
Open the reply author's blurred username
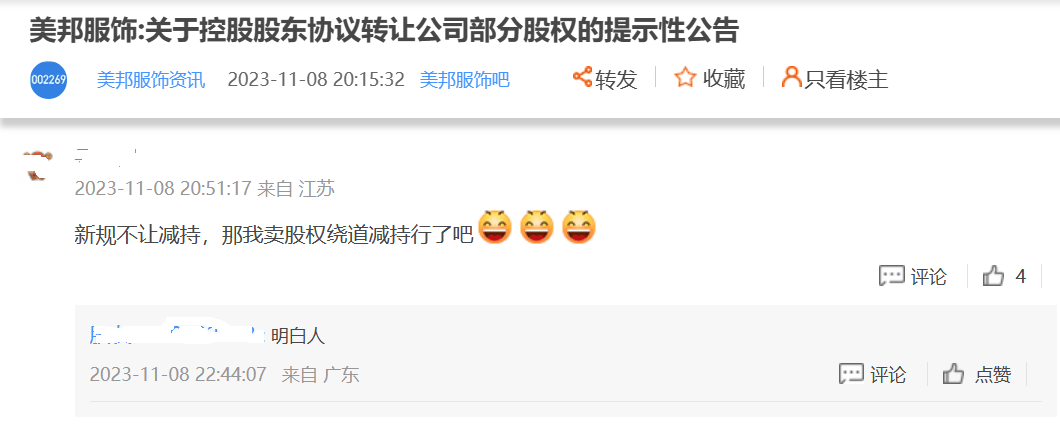pyautogui.click(x=177, y=335)
